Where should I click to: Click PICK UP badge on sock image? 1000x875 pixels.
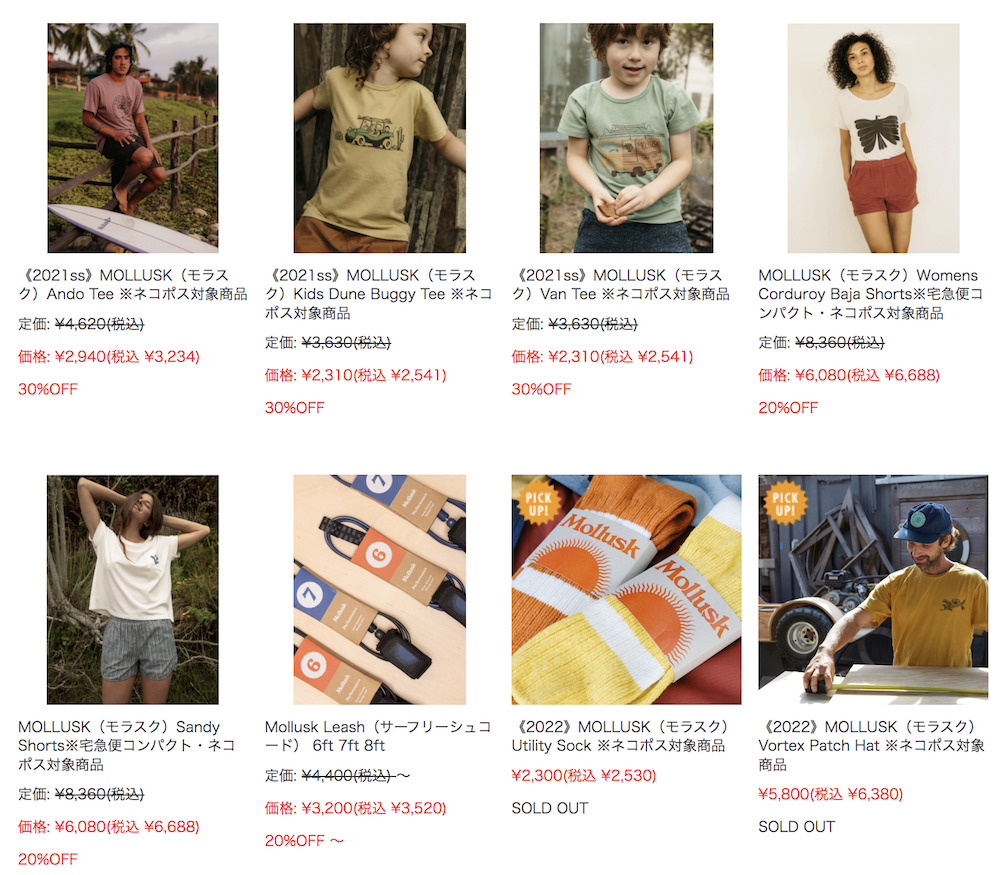[538, 504]
